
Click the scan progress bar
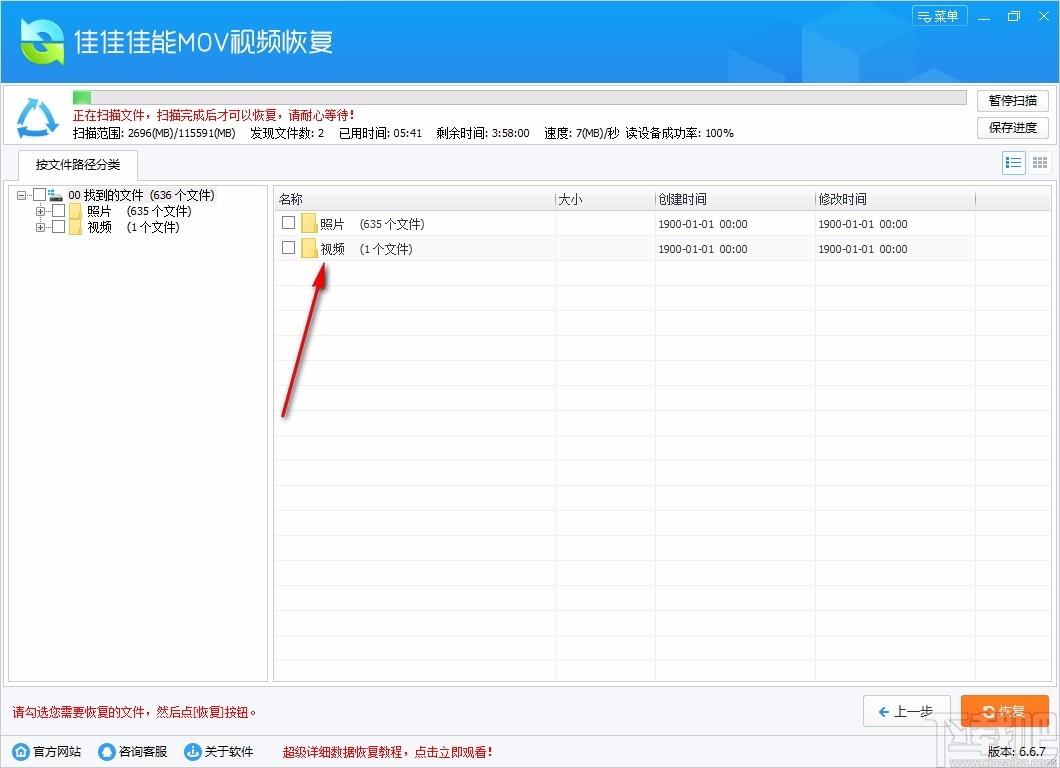pyautogui.click(x=519, y=97)
